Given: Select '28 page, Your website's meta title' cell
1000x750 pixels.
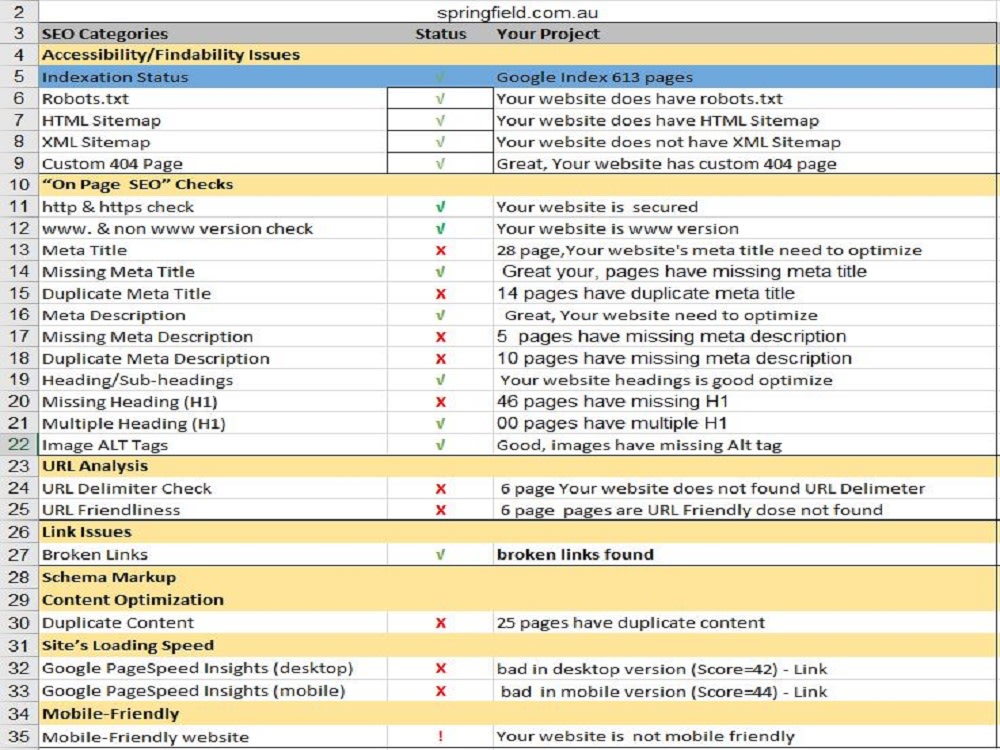Looking at the screenshot, I should tap(745, 251).
